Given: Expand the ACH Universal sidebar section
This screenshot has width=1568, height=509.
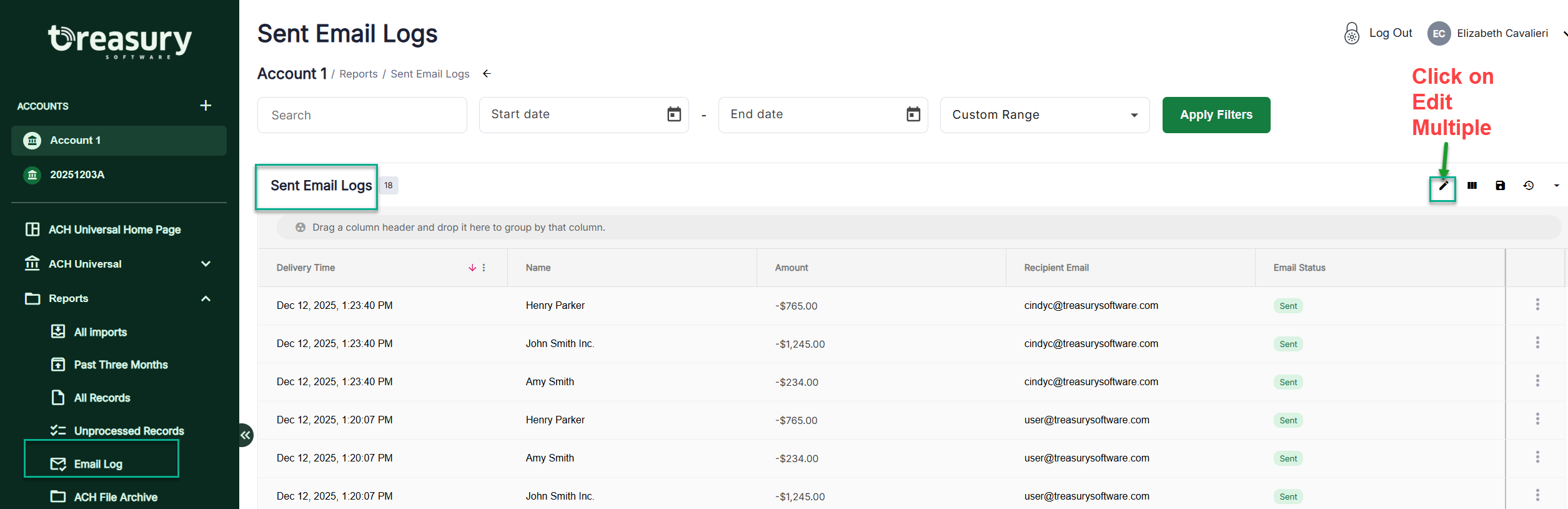Looking at the screenshot, I should tap(206, 264).
